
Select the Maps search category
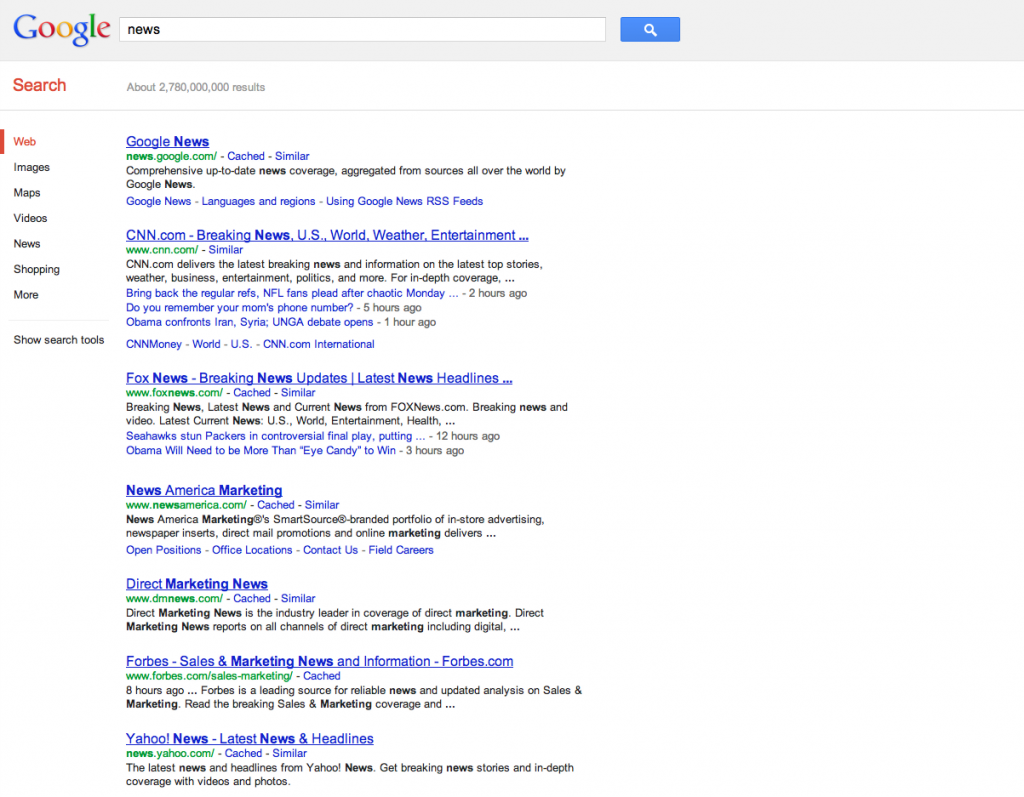(27, 193)
